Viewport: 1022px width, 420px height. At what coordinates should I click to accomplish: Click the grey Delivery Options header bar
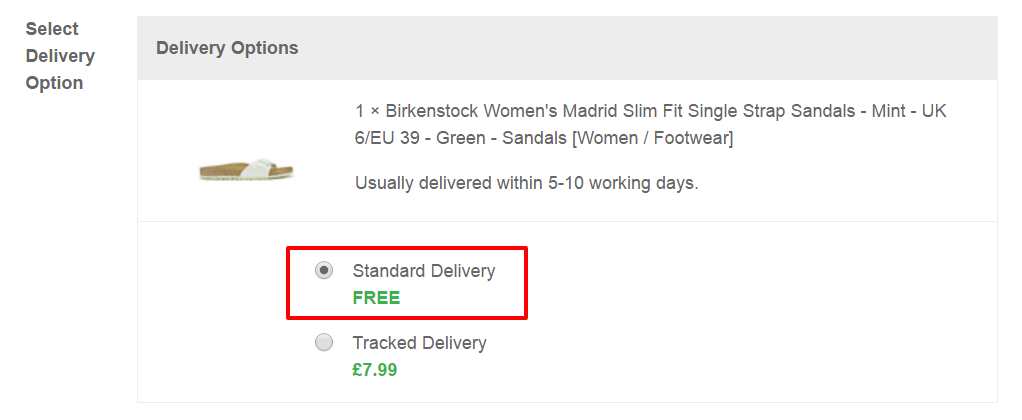tap(567, 48)
